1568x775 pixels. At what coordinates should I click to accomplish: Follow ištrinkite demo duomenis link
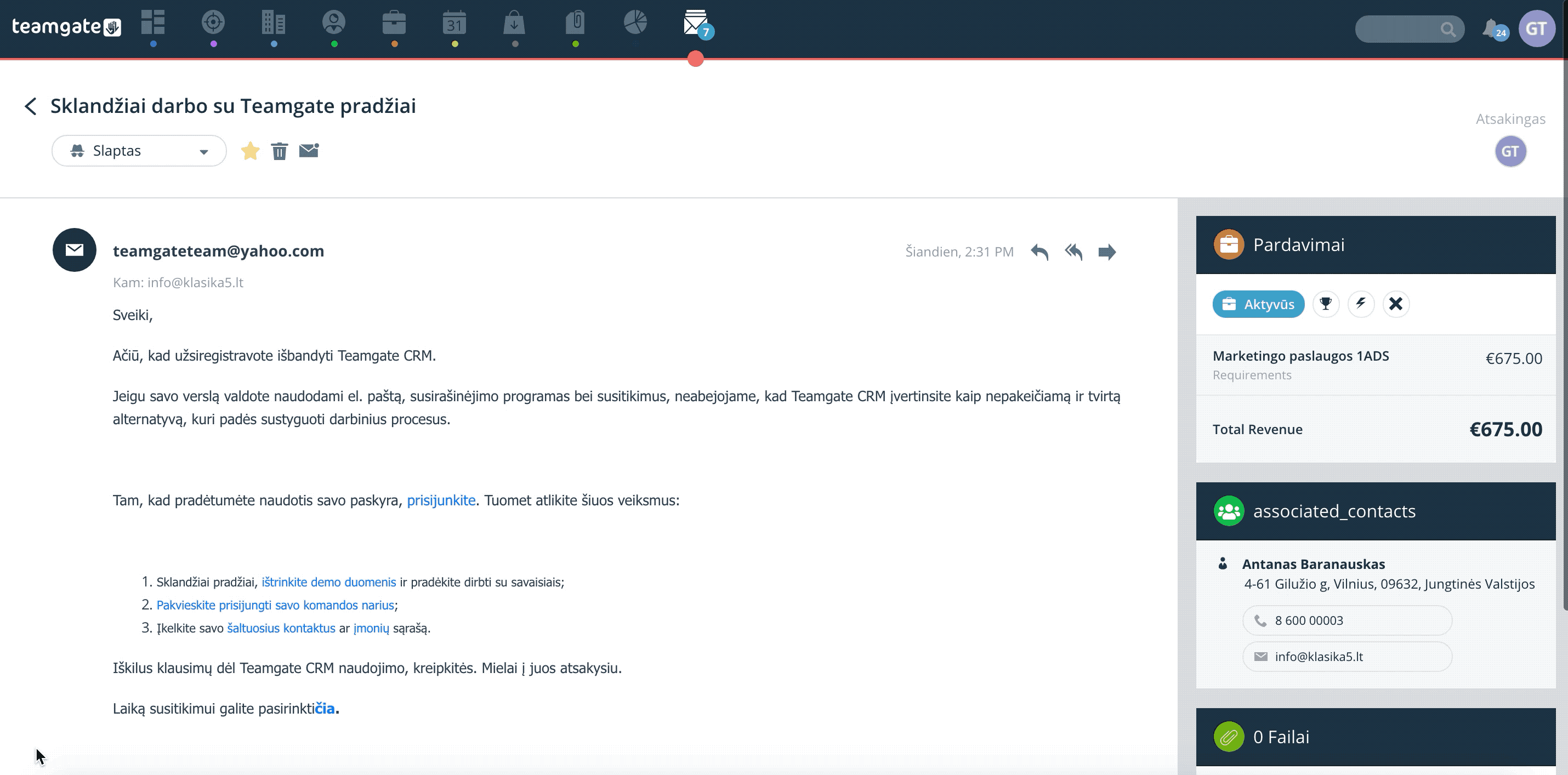(x=329, y=582)
